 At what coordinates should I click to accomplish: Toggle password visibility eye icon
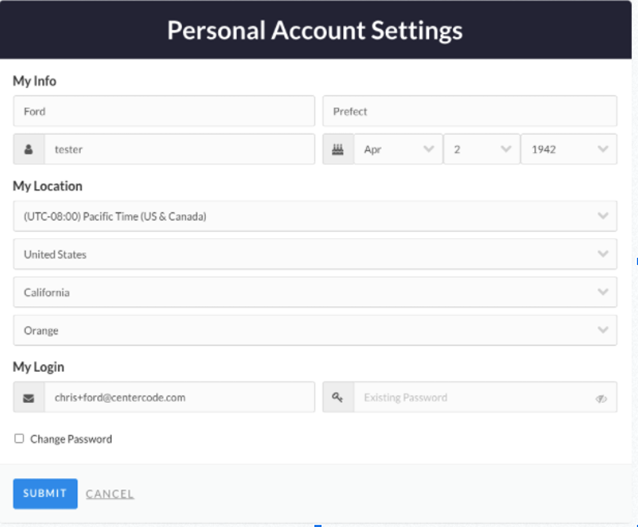(x=601, y=398)
